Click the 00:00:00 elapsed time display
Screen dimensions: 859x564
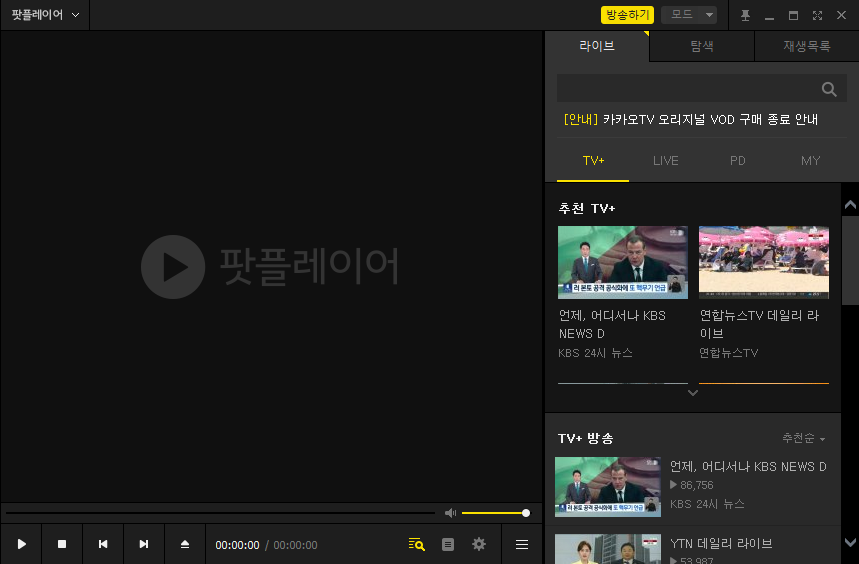237,545
